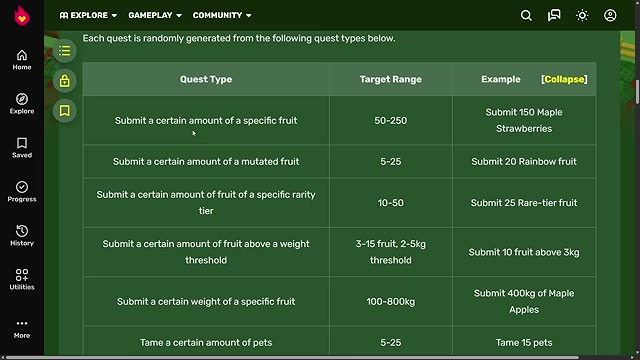
Task: Click the Quest Type column header
Action: (x=206, y=79)
